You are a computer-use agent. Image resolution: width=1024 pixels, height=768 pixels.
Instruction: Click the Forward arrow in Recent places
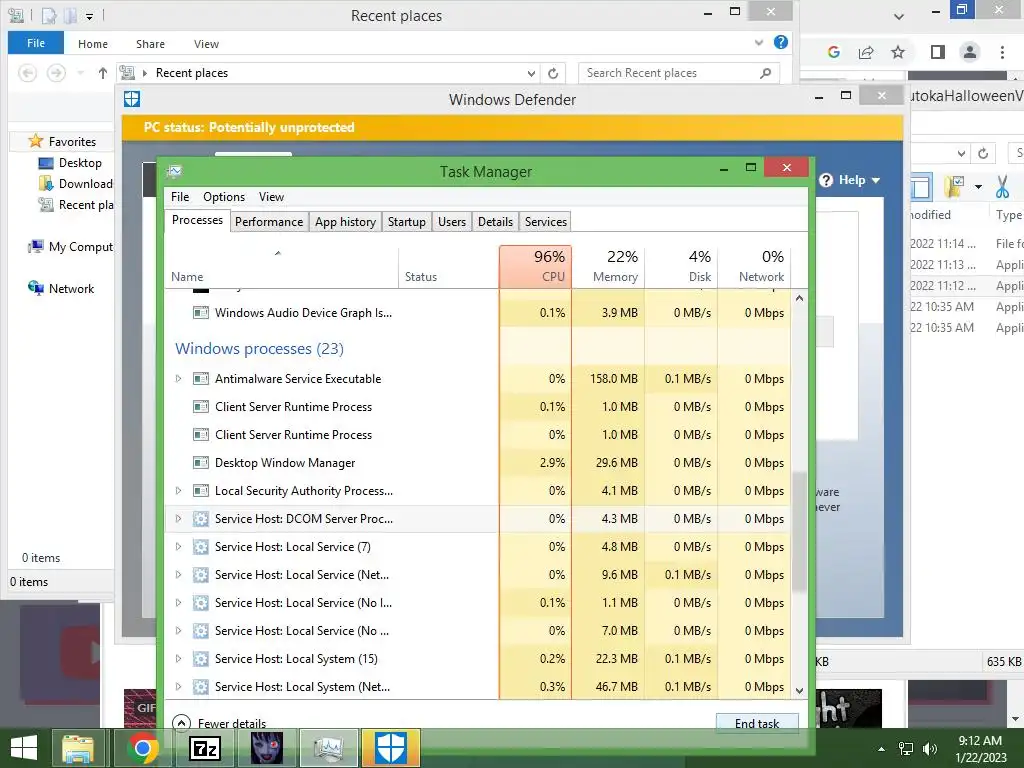point(56,73)
